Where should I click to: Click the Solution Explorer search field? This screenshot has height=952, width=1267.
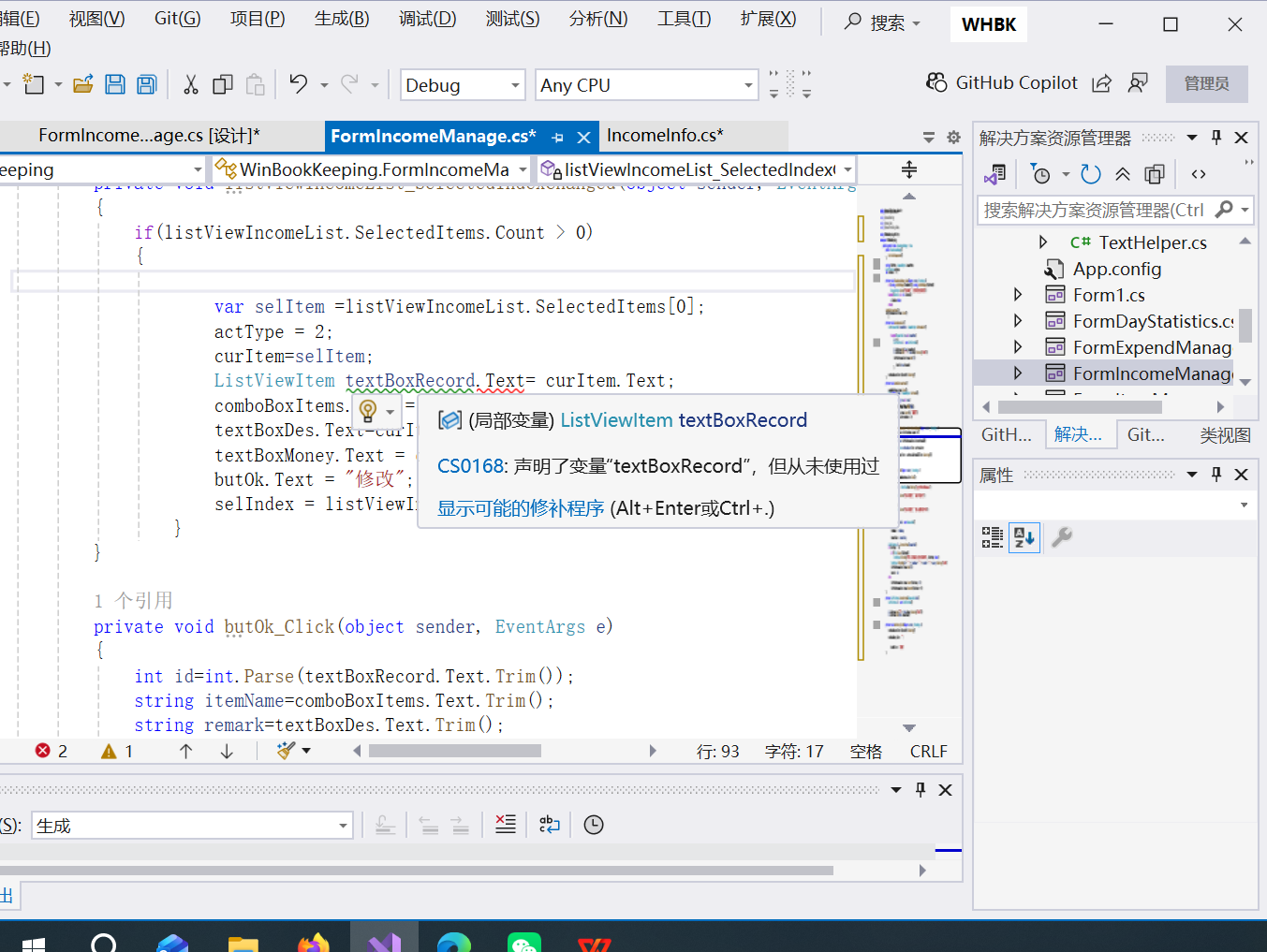click(1094, 210)
